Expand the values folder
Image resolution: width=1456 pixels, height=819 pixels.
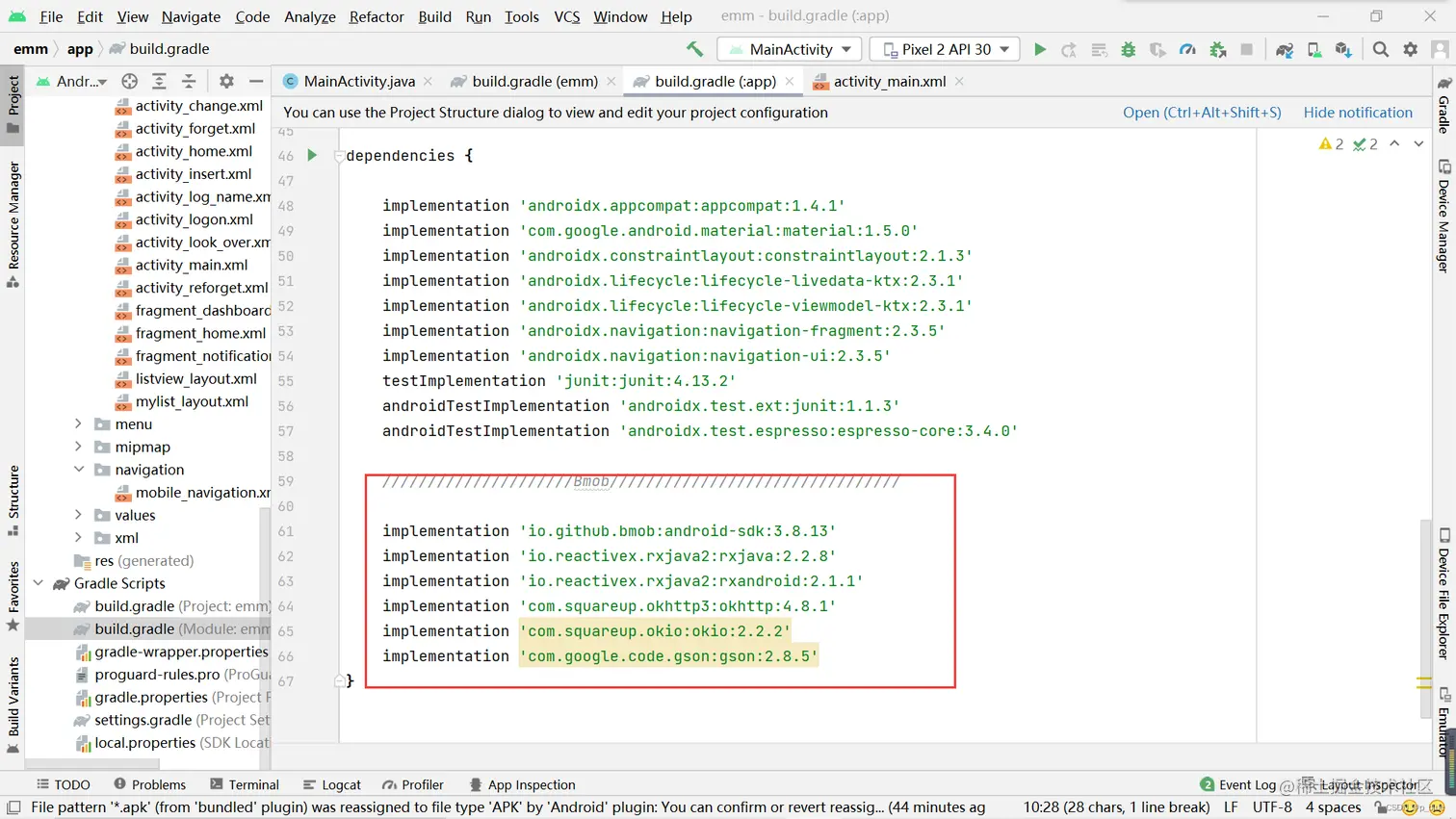[78, 515]
